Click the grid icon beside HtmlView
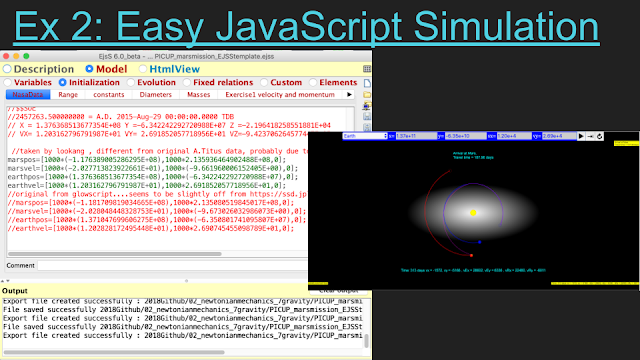The width and height of the screenshot is (640, 360). (367, 69)
